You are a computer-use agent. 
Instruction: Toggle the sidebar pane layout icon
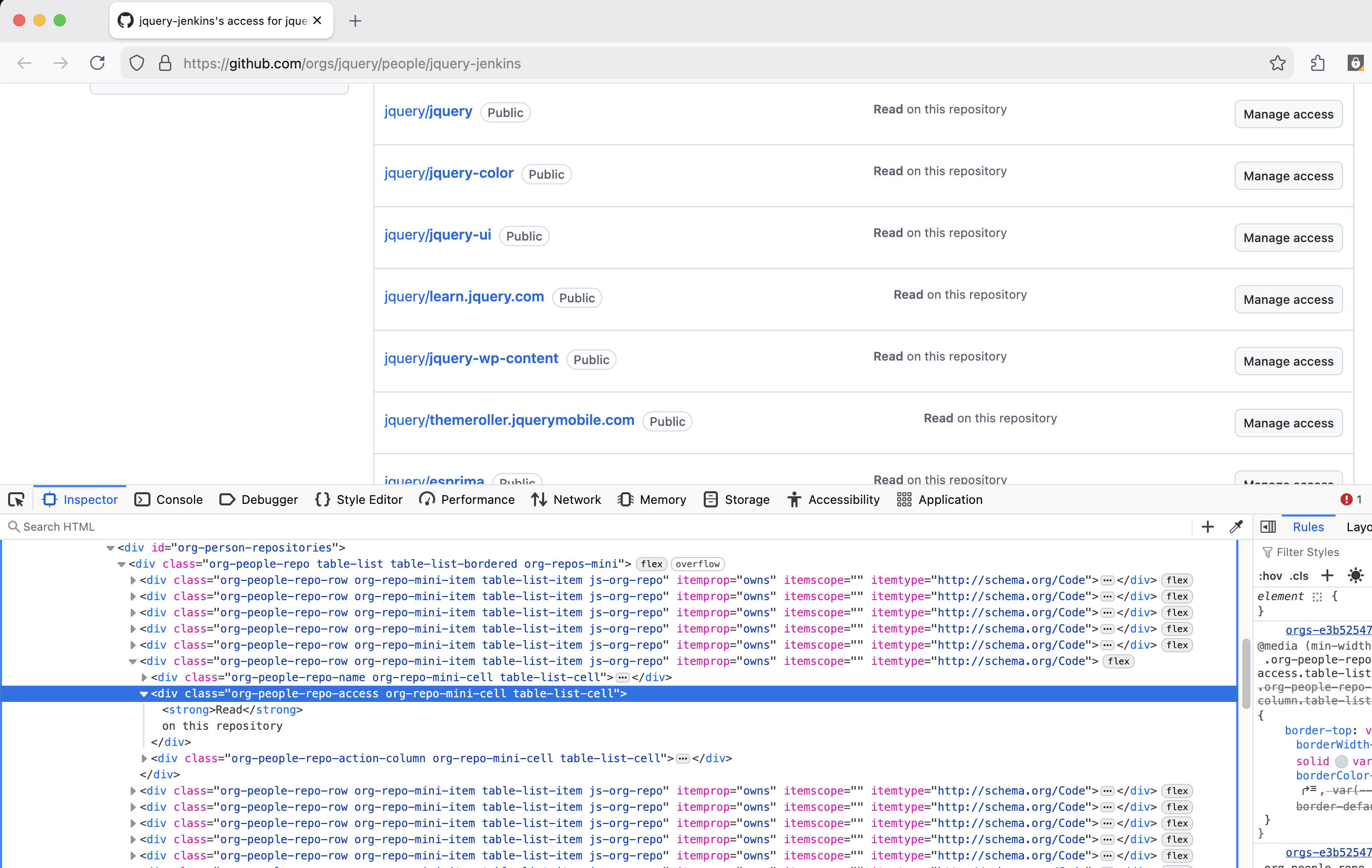(x=1268, y=527)
